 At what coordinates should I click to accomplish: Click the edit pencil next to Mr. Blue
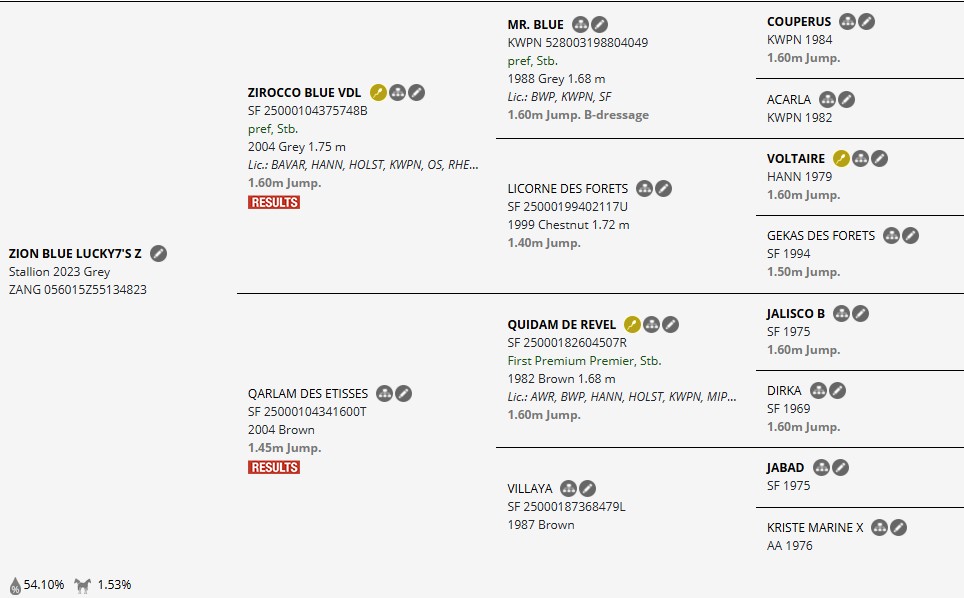click(599, 25)
